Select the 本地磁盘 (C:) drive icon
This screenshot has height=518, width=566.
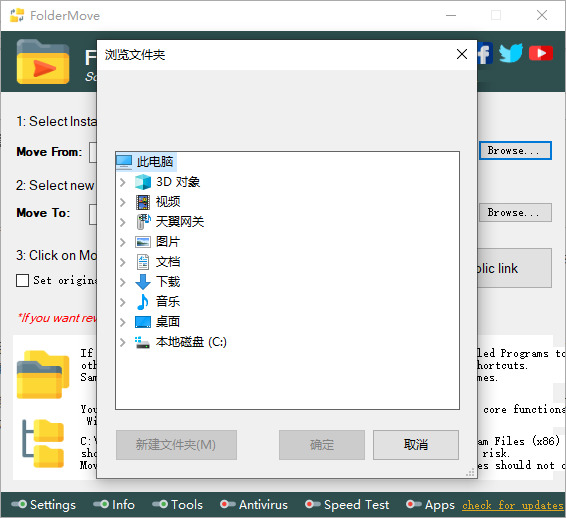click(x=142, y=342)
